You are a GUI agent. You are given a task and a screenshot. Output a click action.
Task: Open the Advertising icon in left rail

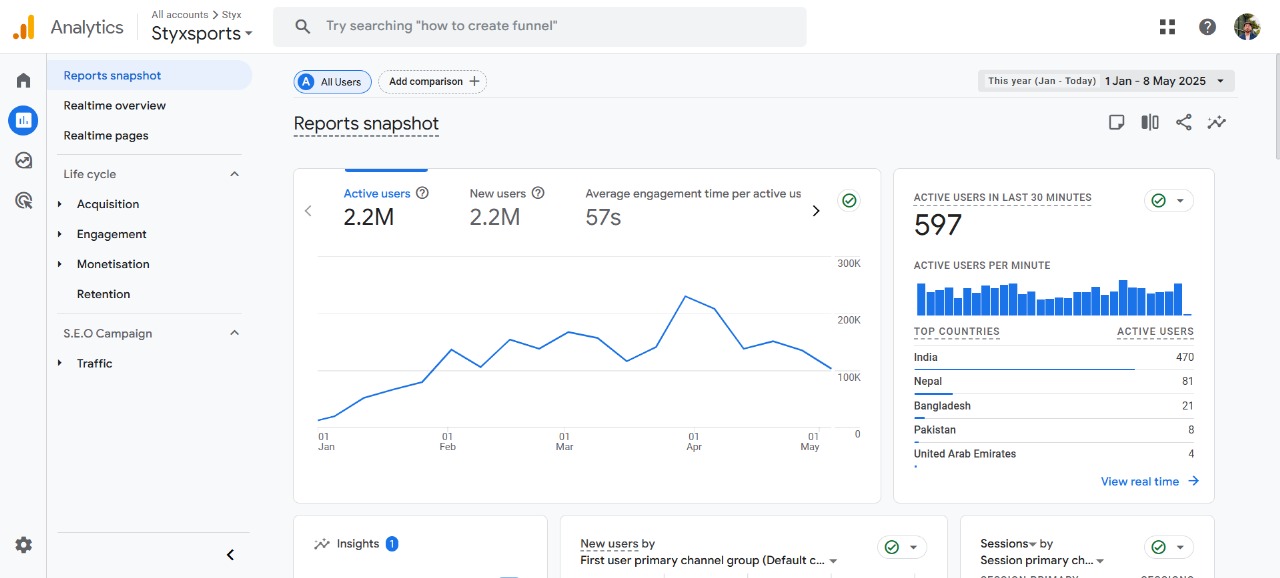(23, 201)
